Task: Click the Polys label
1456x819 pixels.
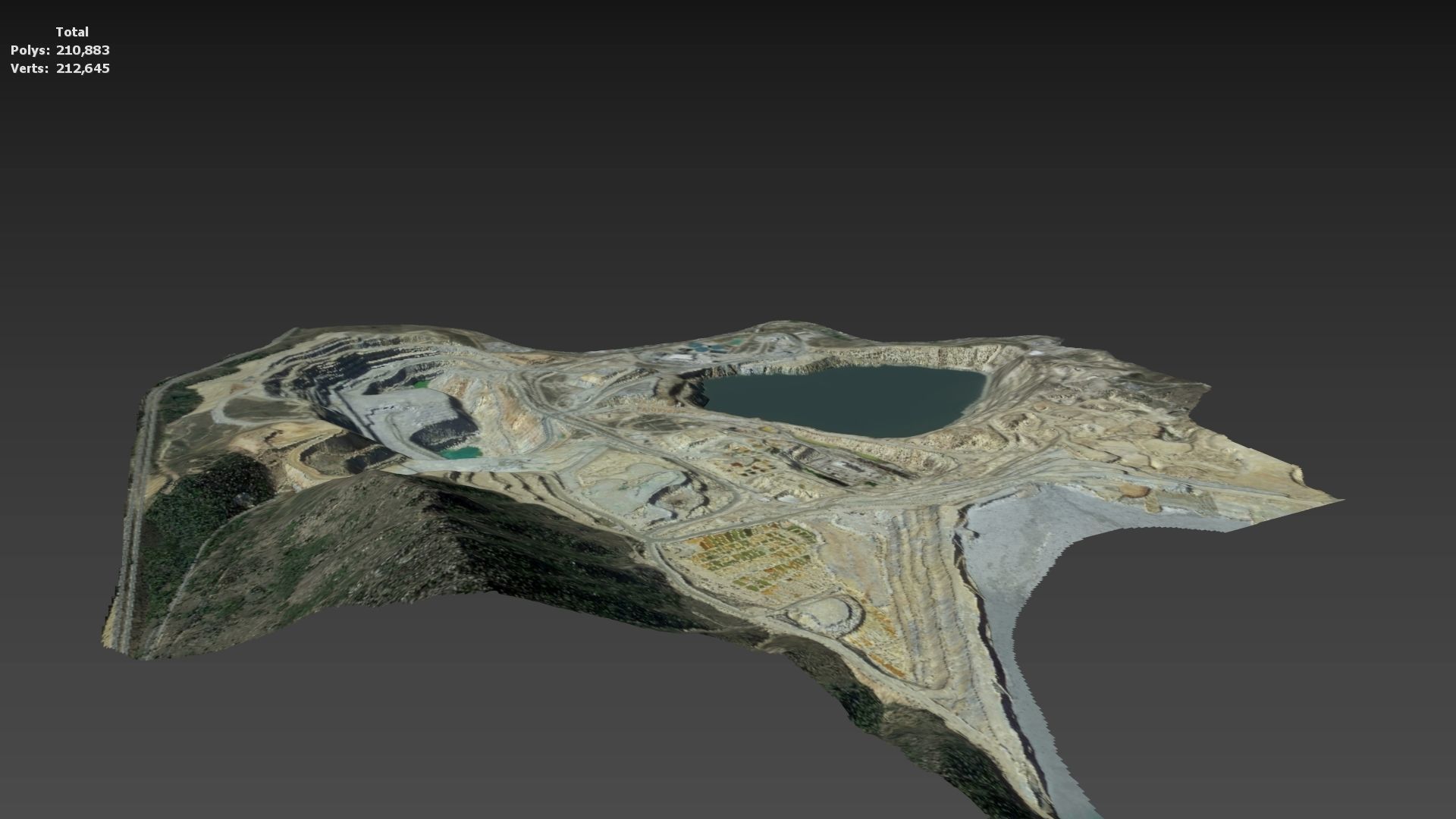Action: tap(30, 50)
